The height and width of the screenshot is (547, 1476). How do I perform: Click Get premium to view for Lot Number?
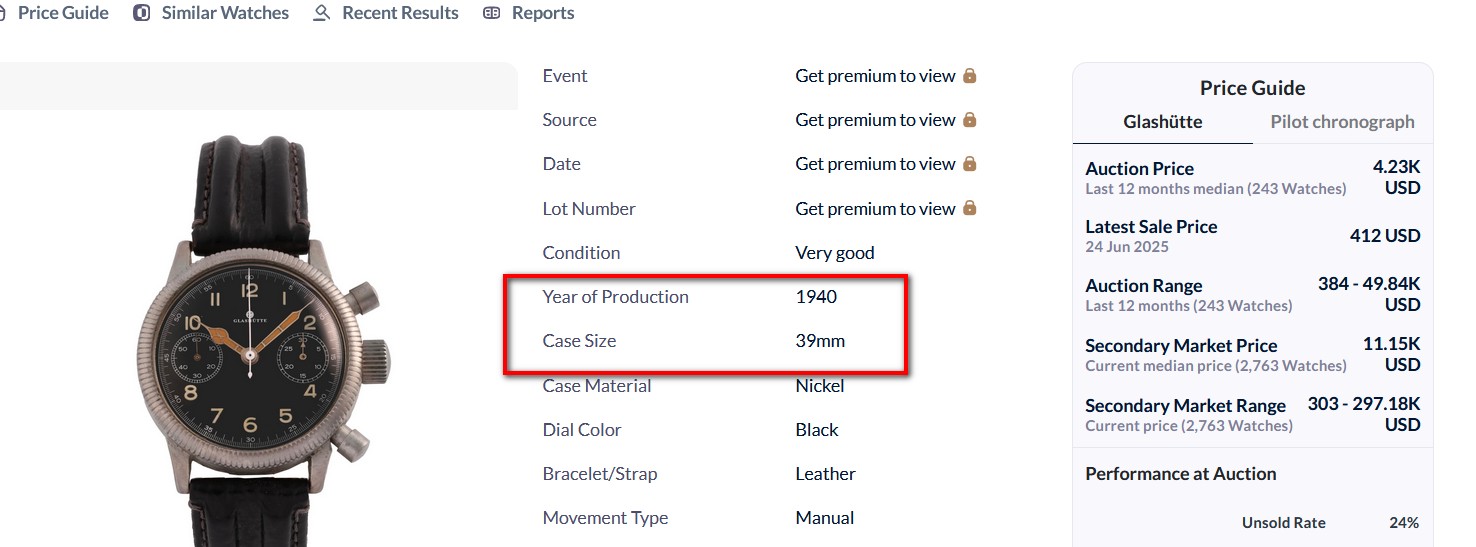click(875, 209)
